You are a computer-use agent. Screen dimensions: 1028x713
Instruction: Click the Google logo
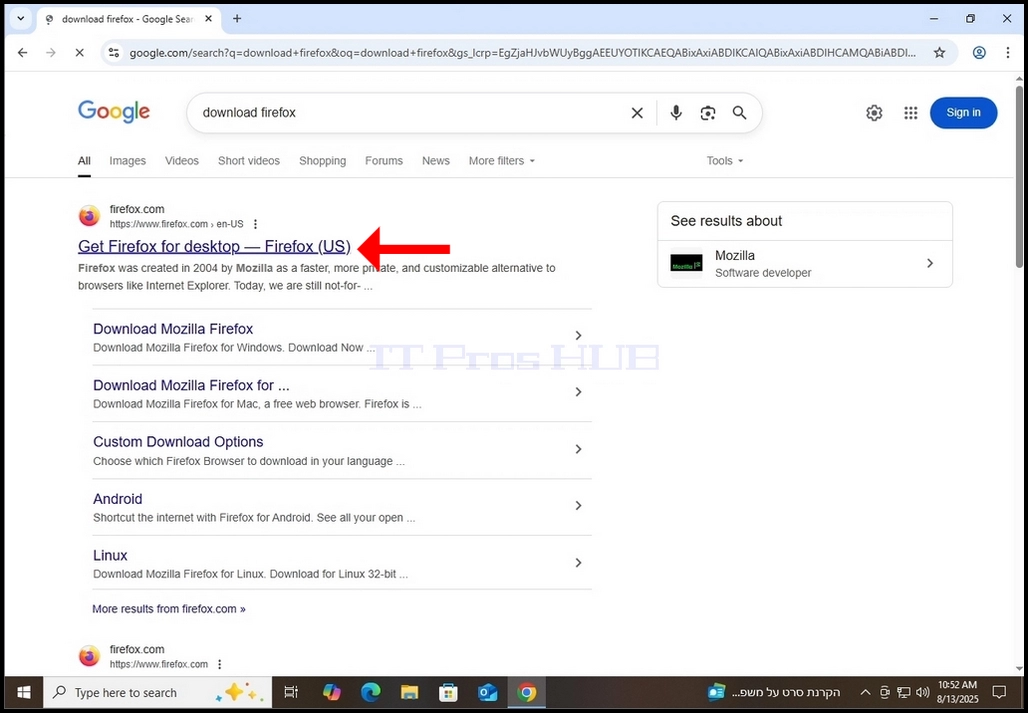(114, 112)
